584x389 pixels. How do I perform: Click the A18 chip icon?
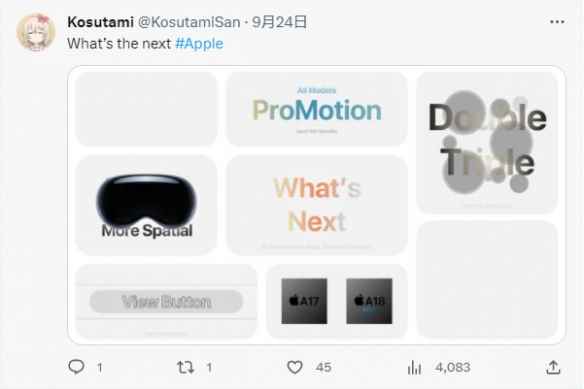369,301
